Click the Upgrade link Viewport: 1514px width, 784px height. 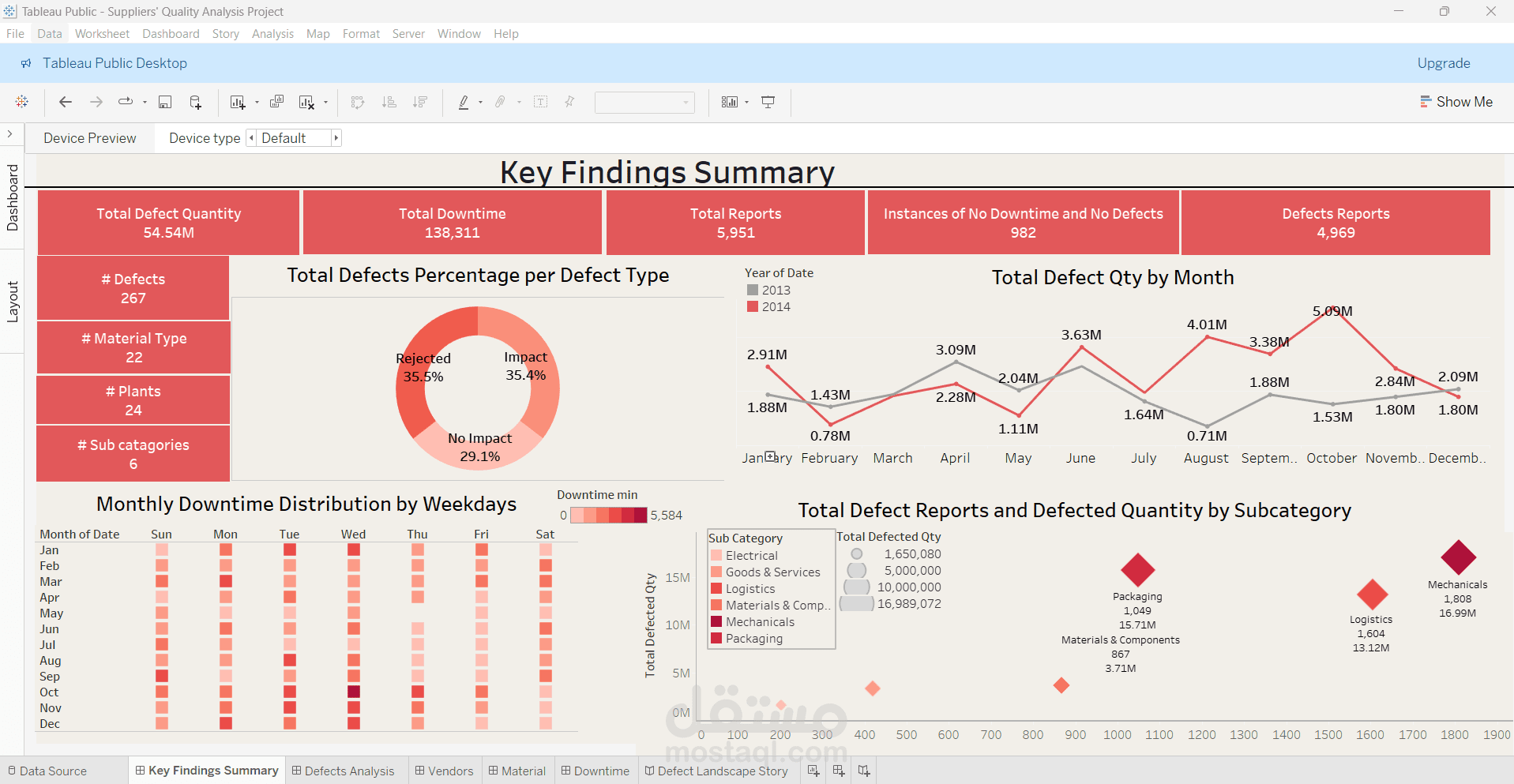tap(1443, 63)
